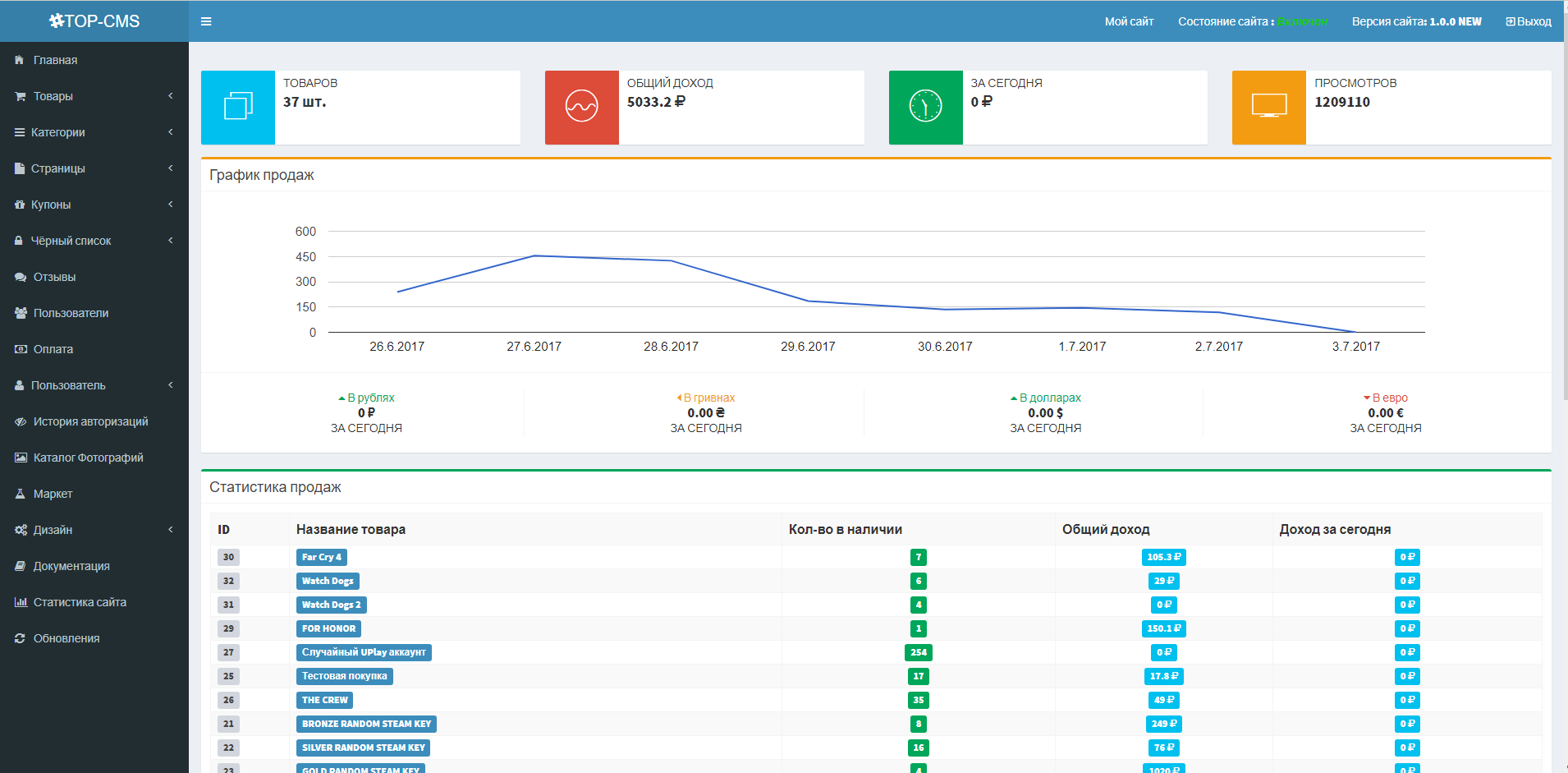Image resolution: width=1568 pixels, height=773 pixels.
Task: Click the money icon beside Оплата
Action: (x=21, y=349)
